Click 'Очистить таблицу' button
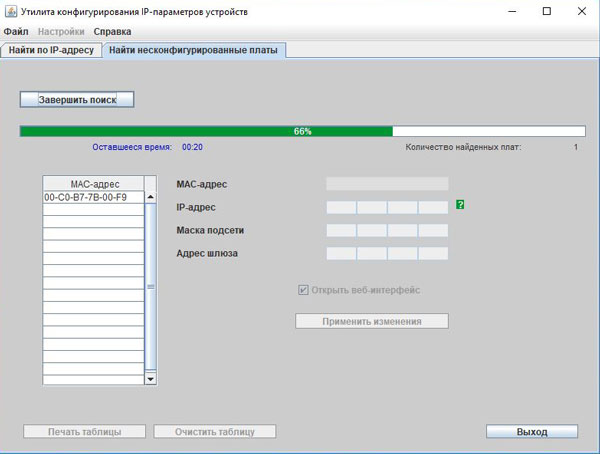The image size is (600, 454). [x=214, y=432]
